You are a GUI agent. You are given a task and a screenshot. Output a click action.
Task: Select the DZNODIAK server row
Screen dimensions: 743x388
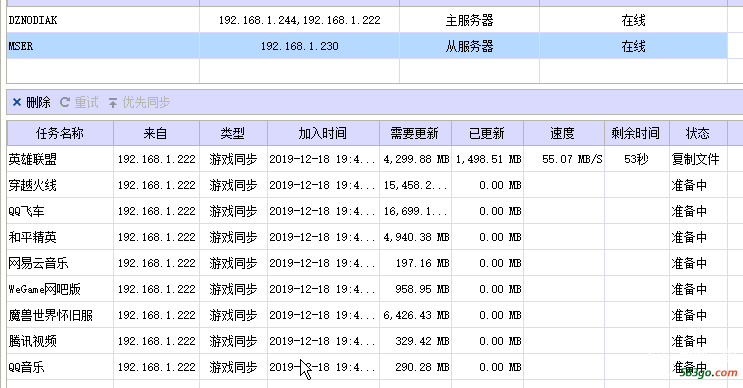click(367, 20)
